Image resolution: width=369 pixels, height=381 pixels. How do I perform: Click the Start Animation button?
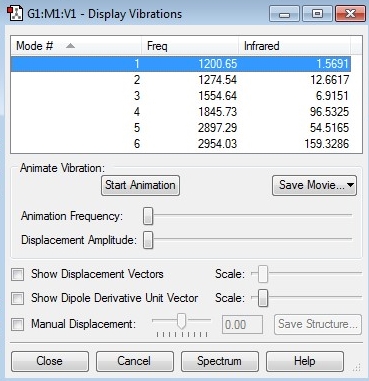[x=140, y=185]
